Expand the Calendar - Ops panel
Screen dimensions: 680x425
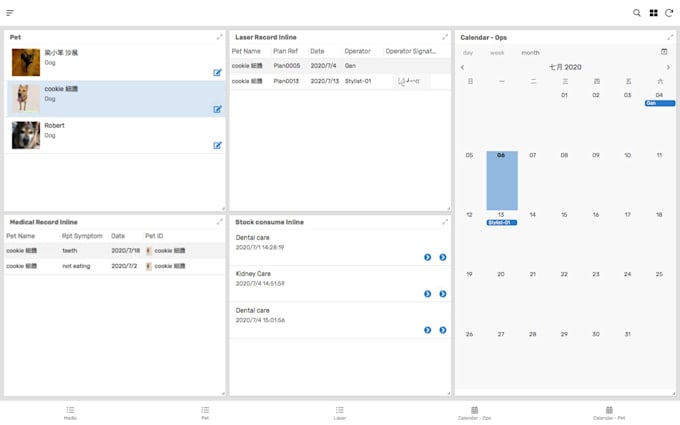(x=669, y=37)
